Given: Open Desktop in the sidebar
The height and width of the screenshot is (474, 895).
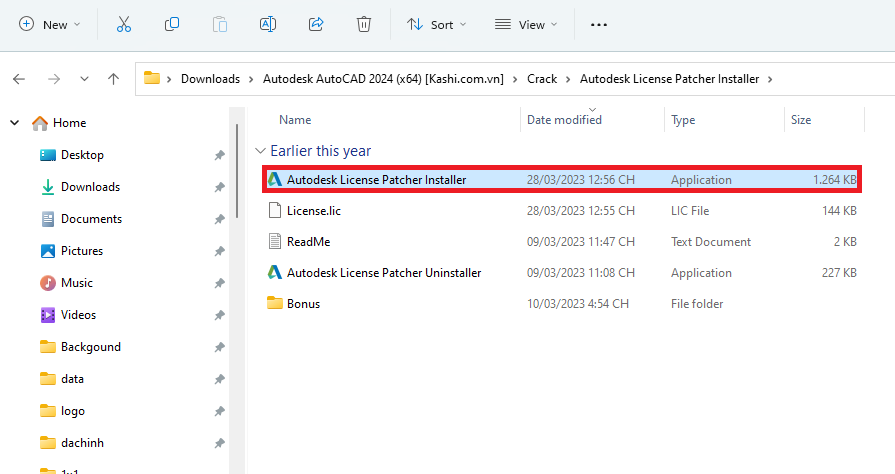Looking at the screenshot, I should coord(82,155).
